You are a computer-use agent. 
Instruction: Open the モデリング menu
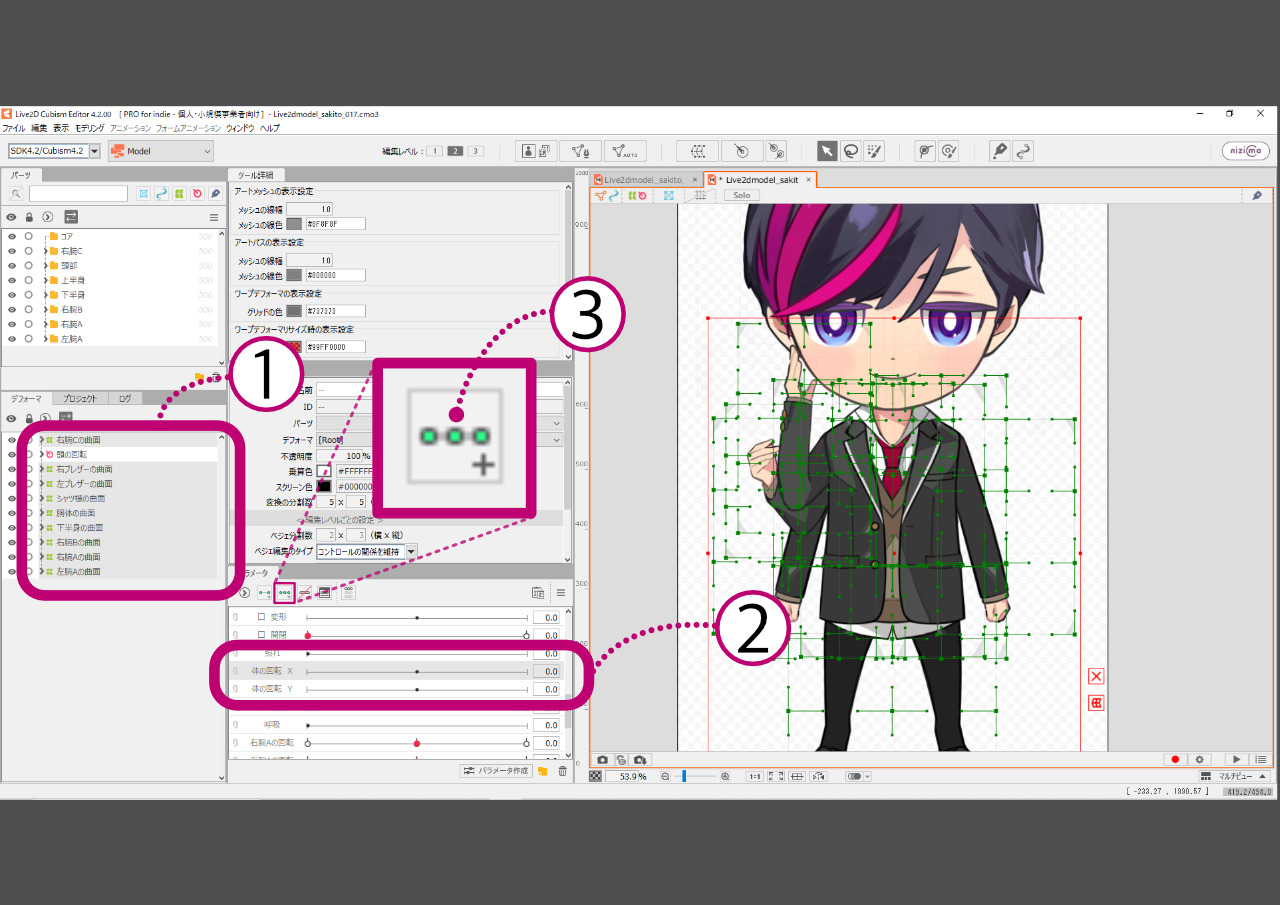click(x=89, y=128)
